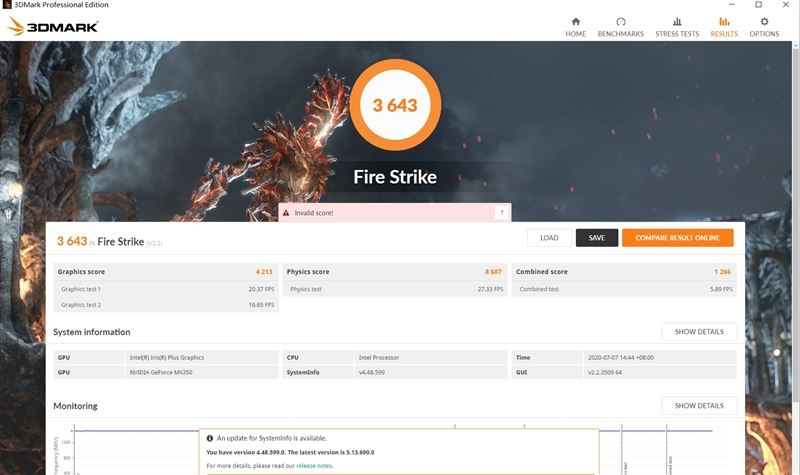
Task: Select the HOME tab label
Action: click(x=576, y=34)
